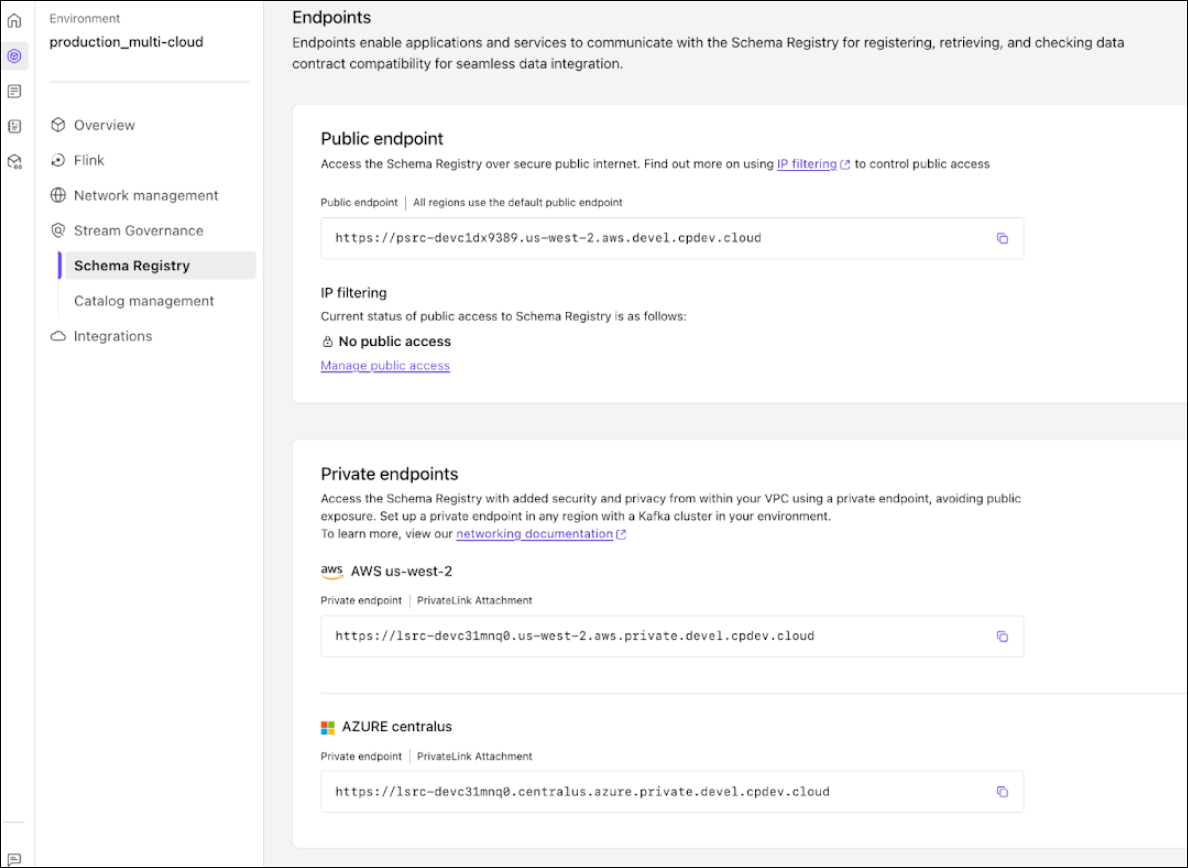Copy the AZURE centralus private endpoint
The image size is (1188, 868).
1002,791
